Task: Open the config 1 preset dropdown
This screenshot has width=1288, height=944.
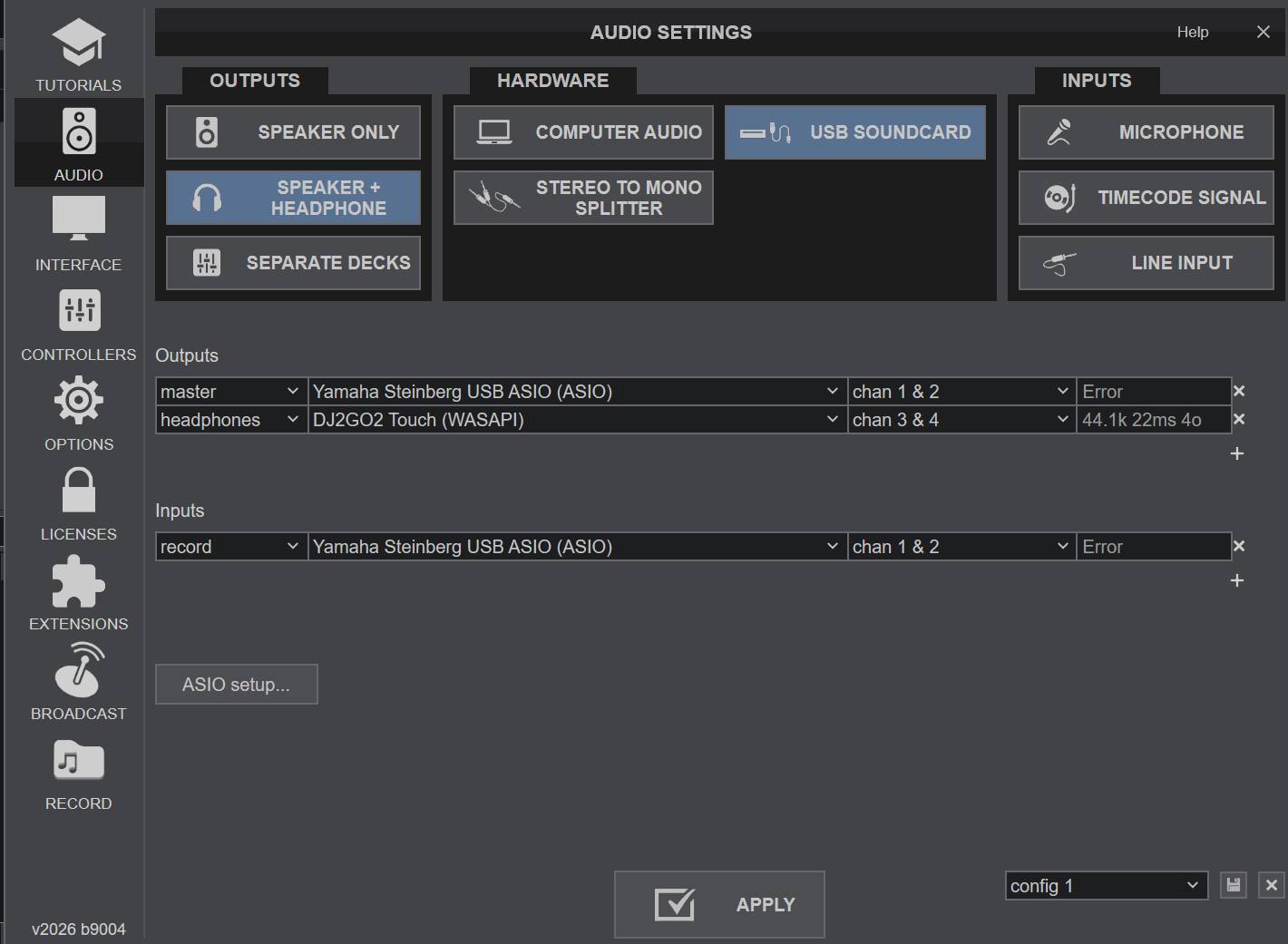Action: (1106, 886)
